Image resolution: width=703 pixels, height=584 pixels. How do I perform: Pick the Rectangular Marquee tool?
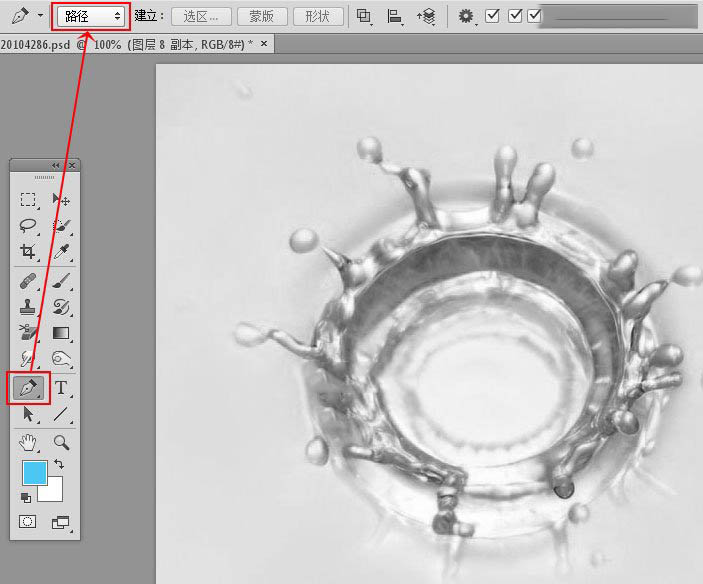(28, 200)
